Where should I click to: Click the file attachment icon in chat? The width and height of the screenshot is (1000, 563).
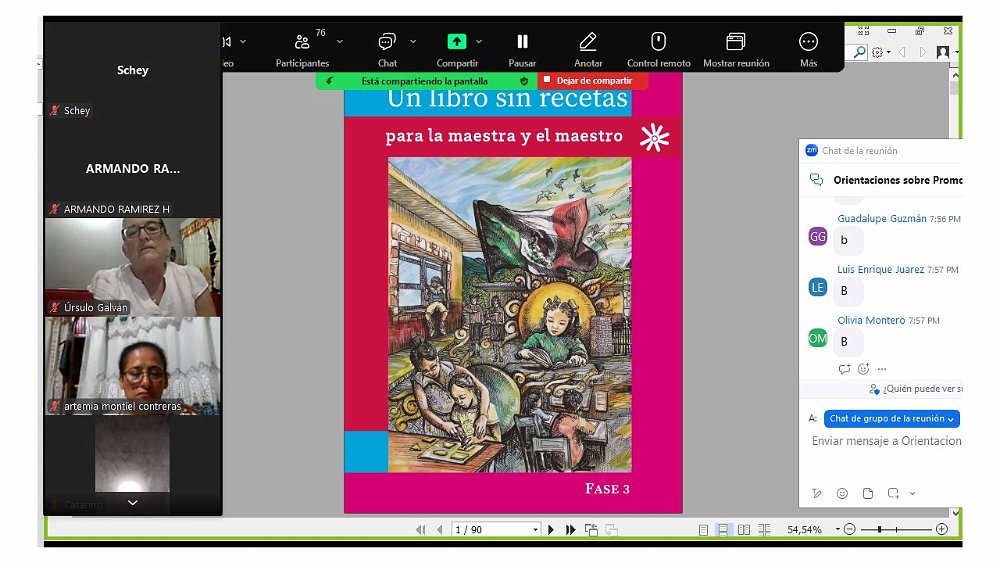(867, 493)
